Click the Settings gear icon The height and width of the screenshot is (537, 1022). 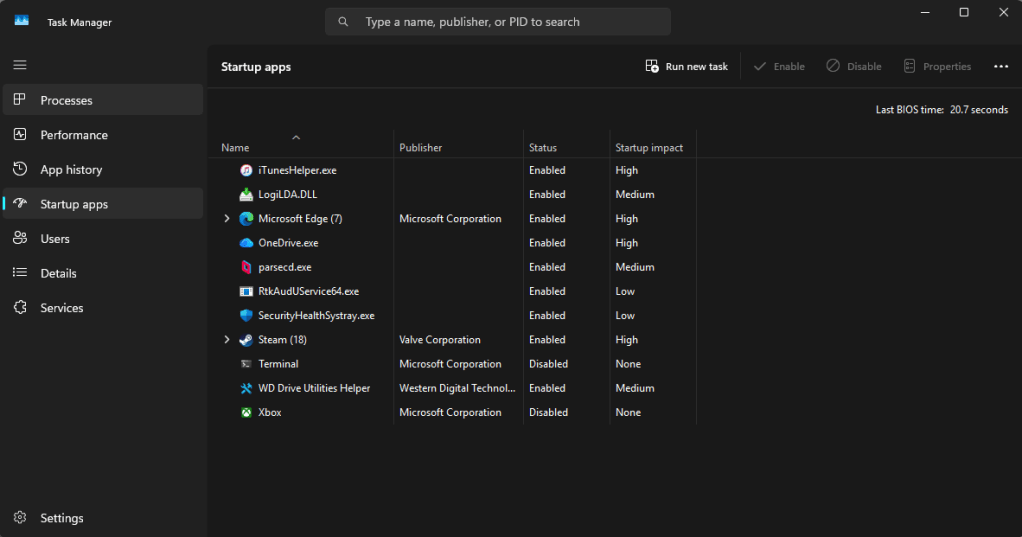[20, 517]
